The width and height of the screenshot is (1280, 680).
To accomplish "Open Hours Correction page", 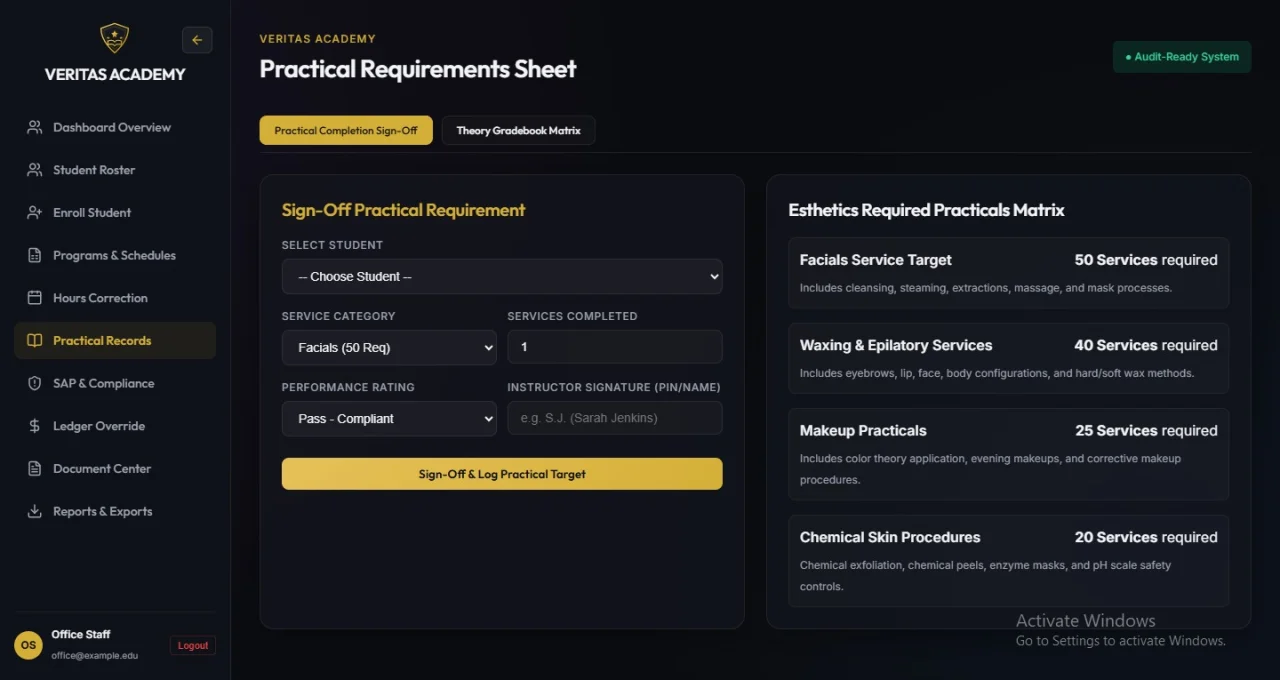I will pos(115,298).
